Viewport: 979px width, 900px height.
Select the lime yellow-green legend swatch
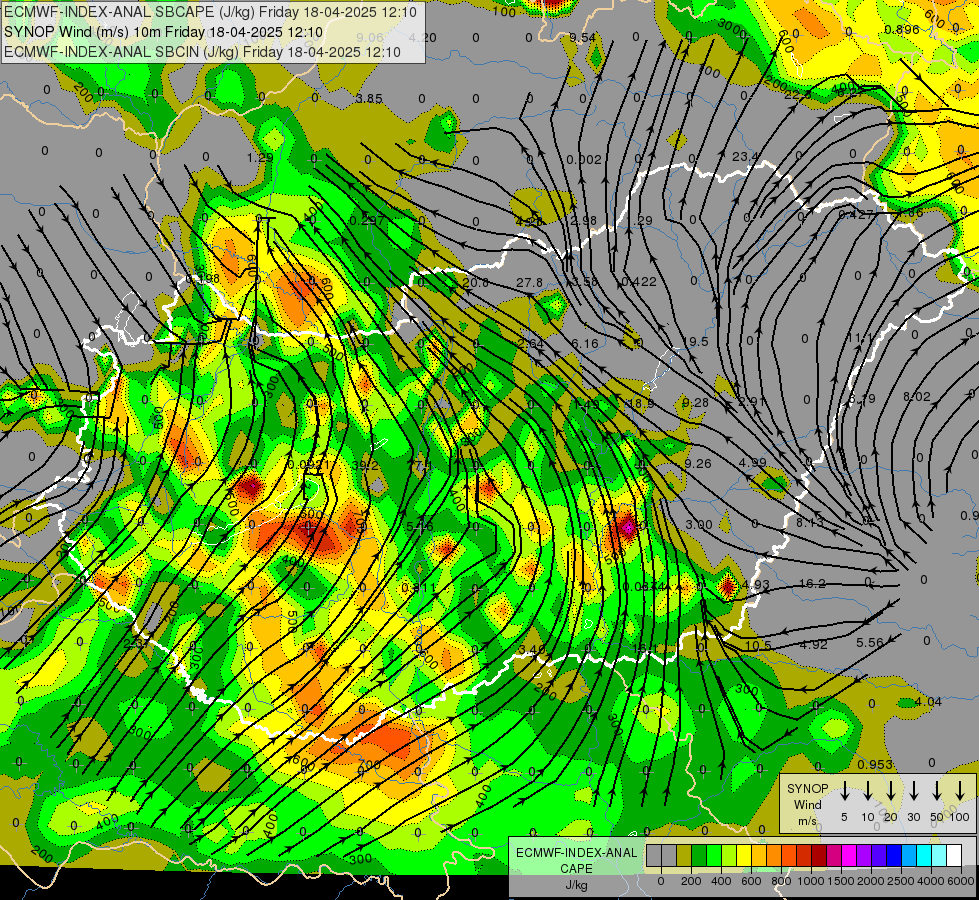[x=729, y=855]
